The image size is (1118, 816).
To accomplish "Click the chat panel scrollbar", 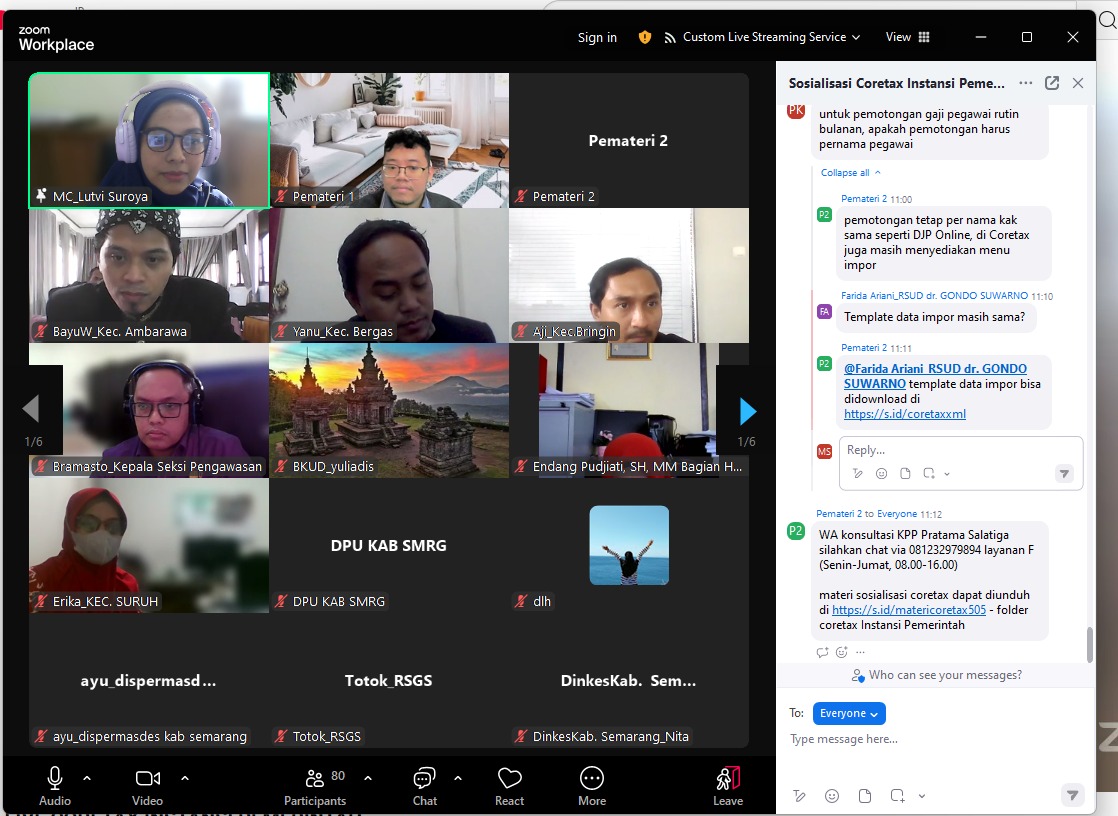I will (x=1089, y=643).
